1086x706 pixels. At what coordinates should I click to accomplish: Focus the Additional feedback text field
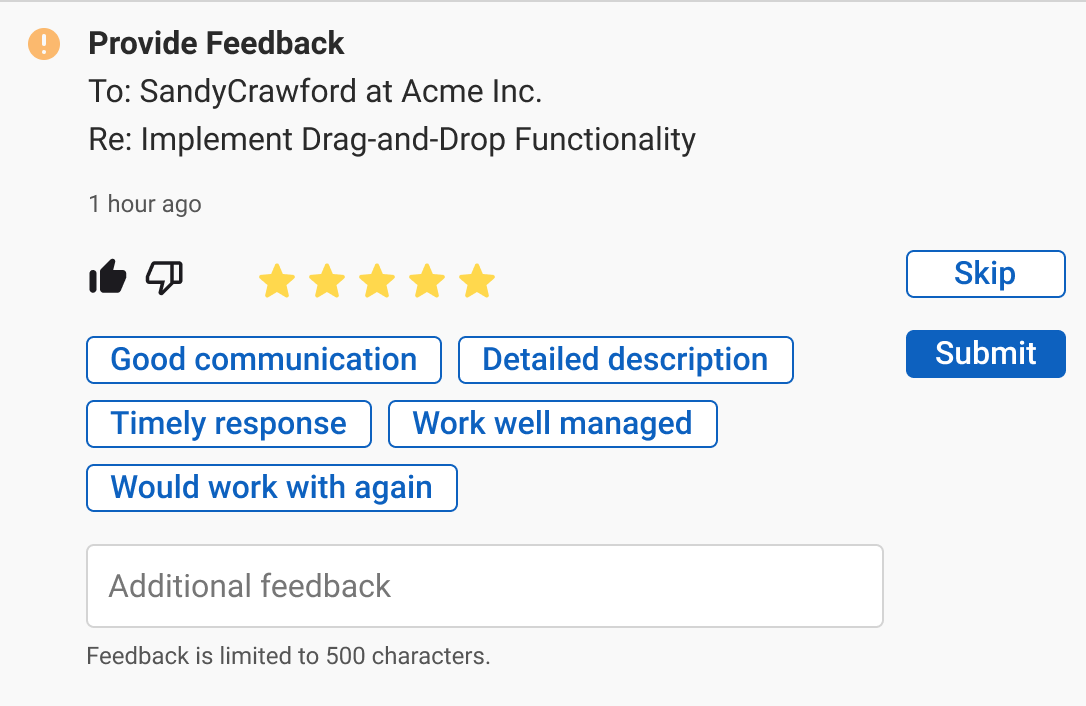[485, 586]
